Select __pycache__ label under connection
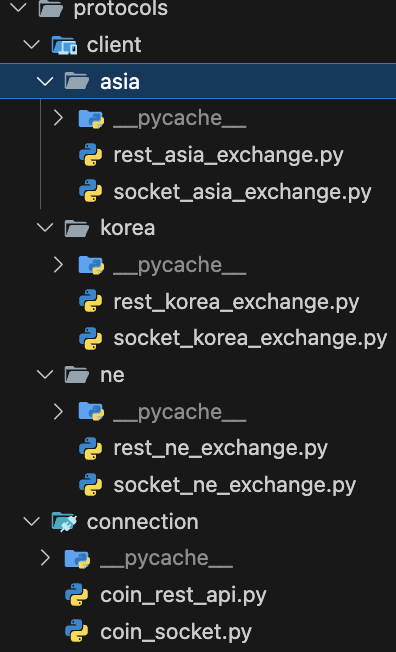 tap(166, 559)
